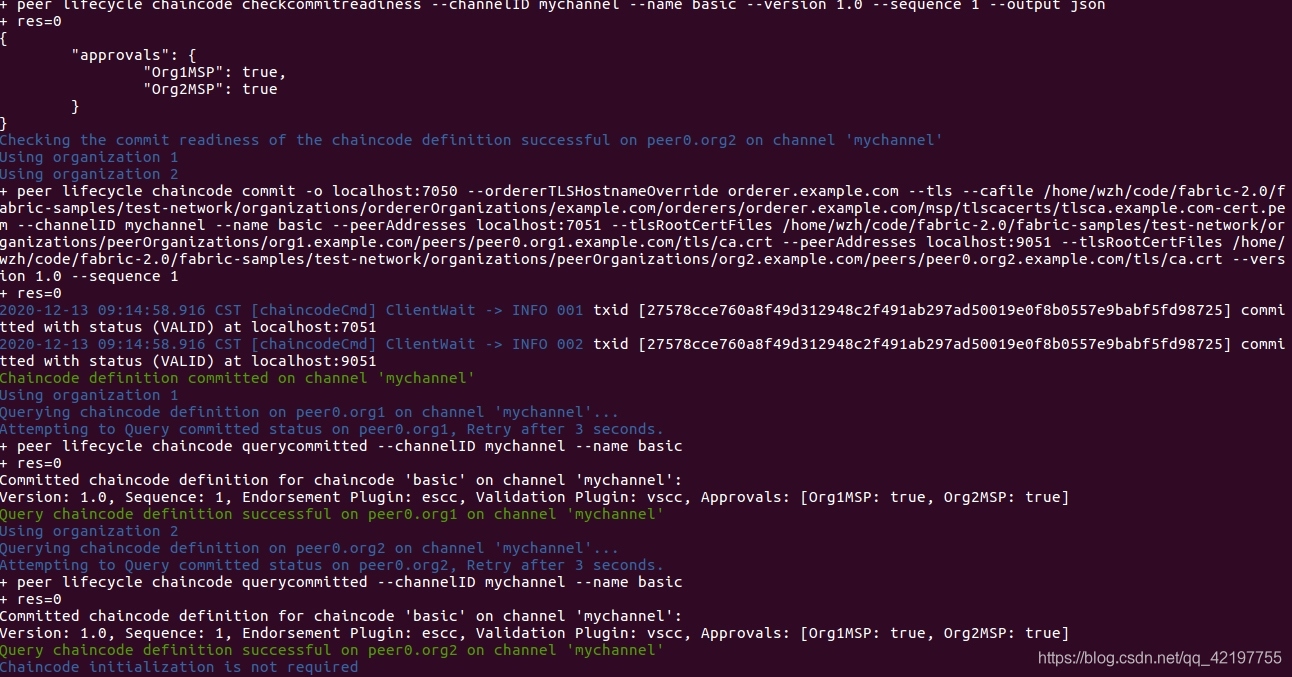Image resolution: width=1292 pixels, height=677 pixels.
Task: Click 'peer lifecycle chaincode checkcommitreadiness' command line
Action: pyautogui.click(x=553, y=6)
